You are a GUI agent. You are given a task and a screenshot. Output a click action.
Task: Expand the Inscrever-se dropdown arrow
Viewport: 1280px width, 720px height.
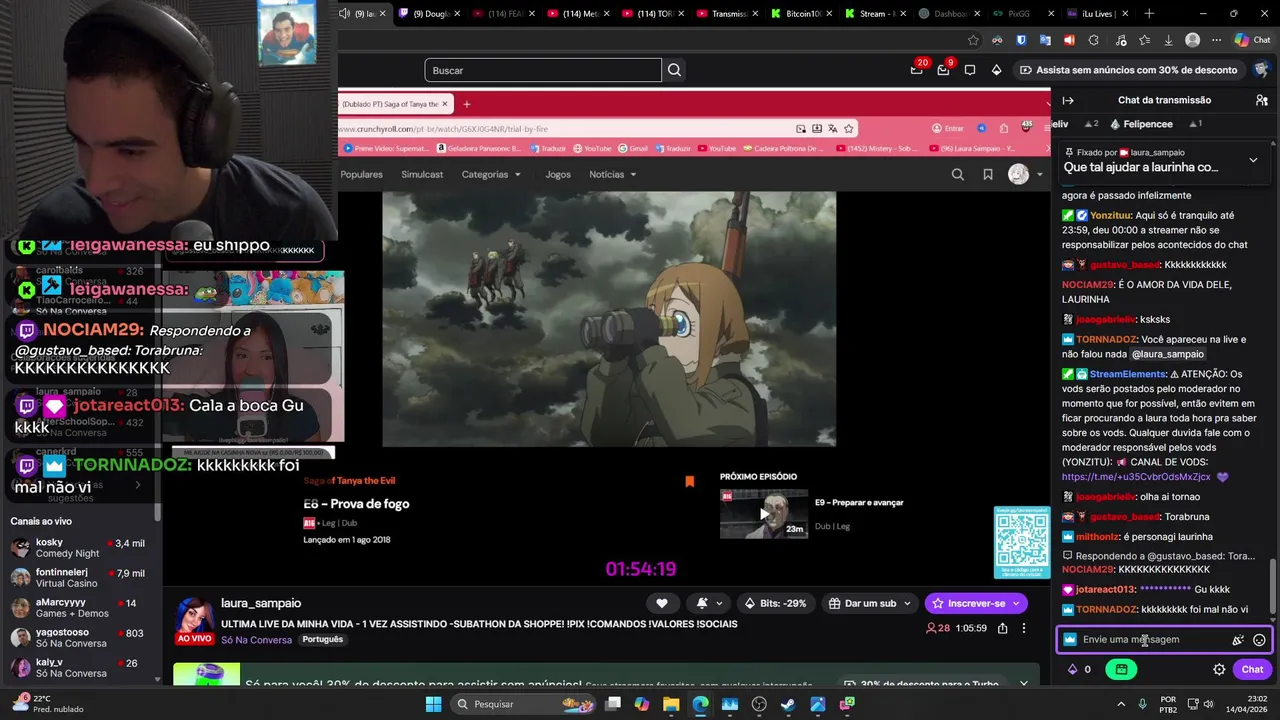coord(1016,603)
